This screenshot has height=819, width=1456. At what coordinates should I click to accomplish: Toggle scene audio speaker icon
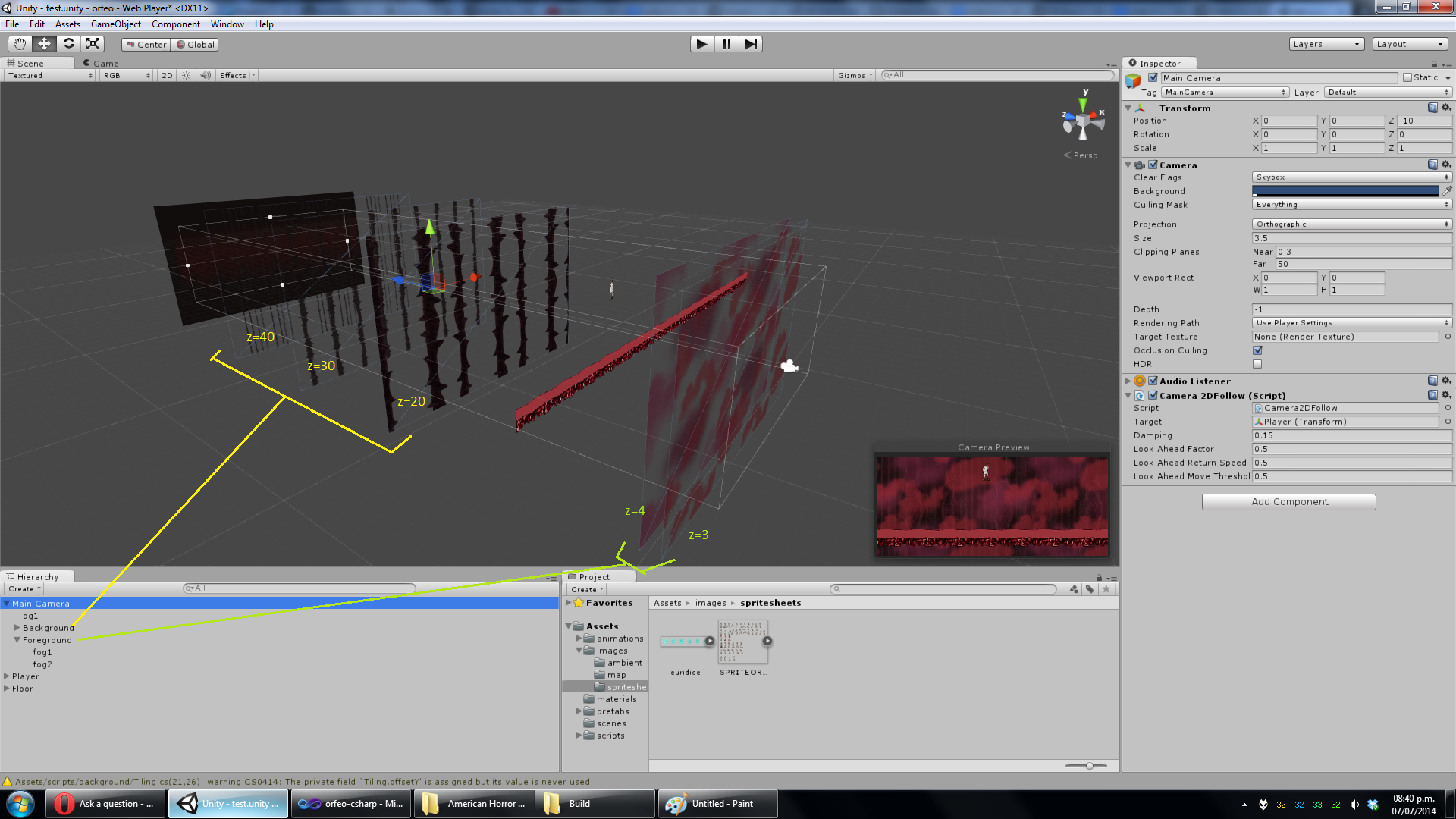[x=205, y=75]
